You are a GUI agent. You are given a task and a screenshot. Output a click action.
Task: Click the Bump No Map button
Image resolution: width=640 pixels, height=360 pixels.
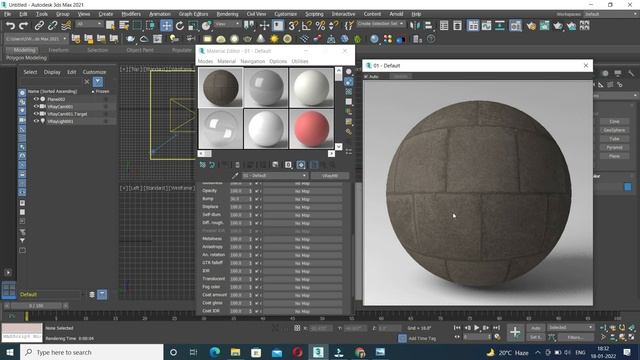tap(302, 199)
